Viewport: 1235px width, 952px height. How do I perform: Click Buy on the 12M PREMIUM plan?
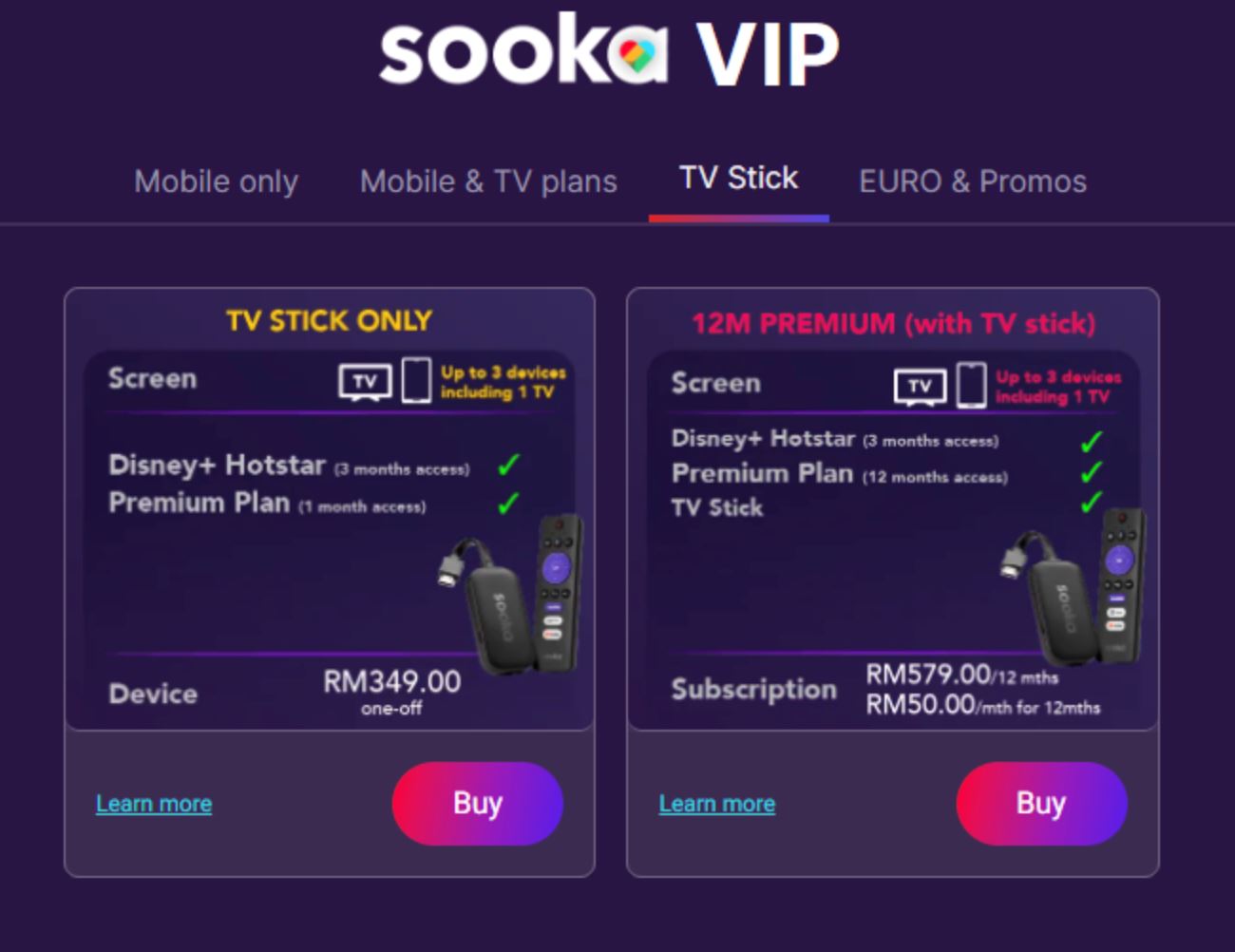[x=1042, y=803]
